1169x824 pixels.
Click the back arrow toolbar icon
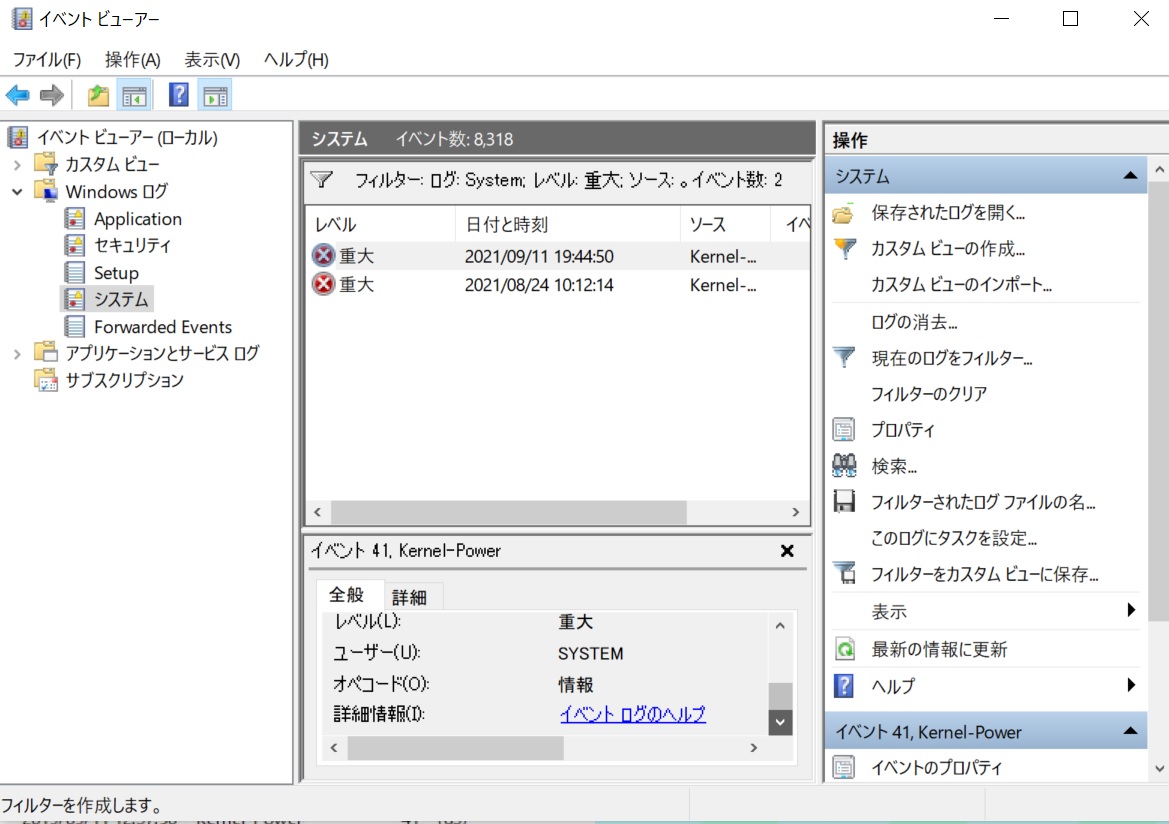(18, 95)
